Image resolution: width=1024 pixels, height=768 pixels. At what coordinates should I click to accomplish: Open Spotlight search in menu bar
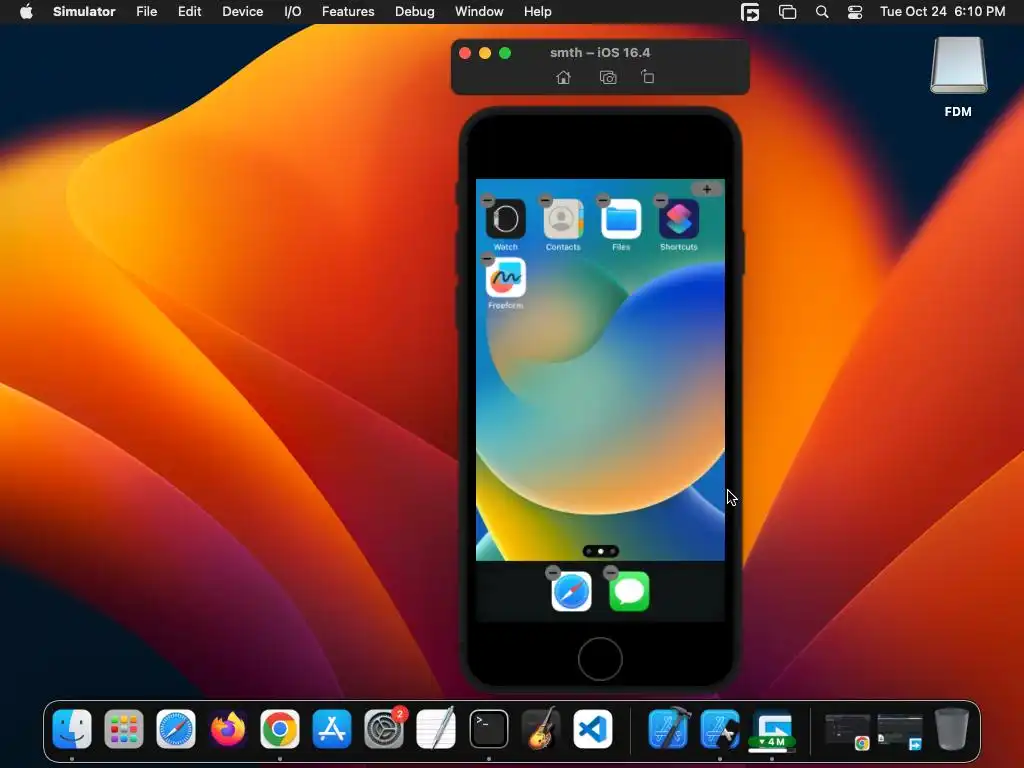click(822, 12)
